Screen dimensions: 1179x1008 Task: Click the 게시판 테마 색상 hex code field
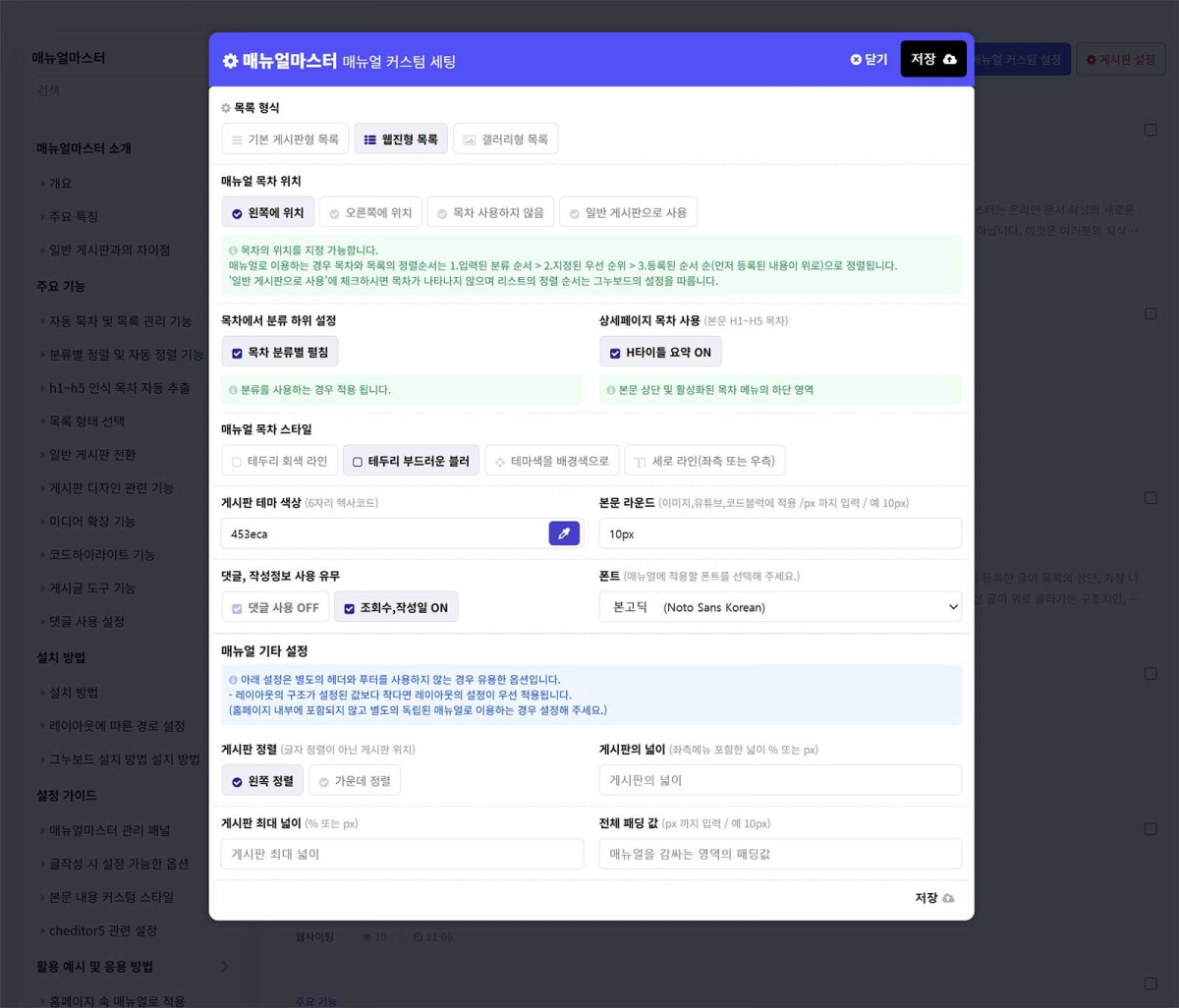383,533
